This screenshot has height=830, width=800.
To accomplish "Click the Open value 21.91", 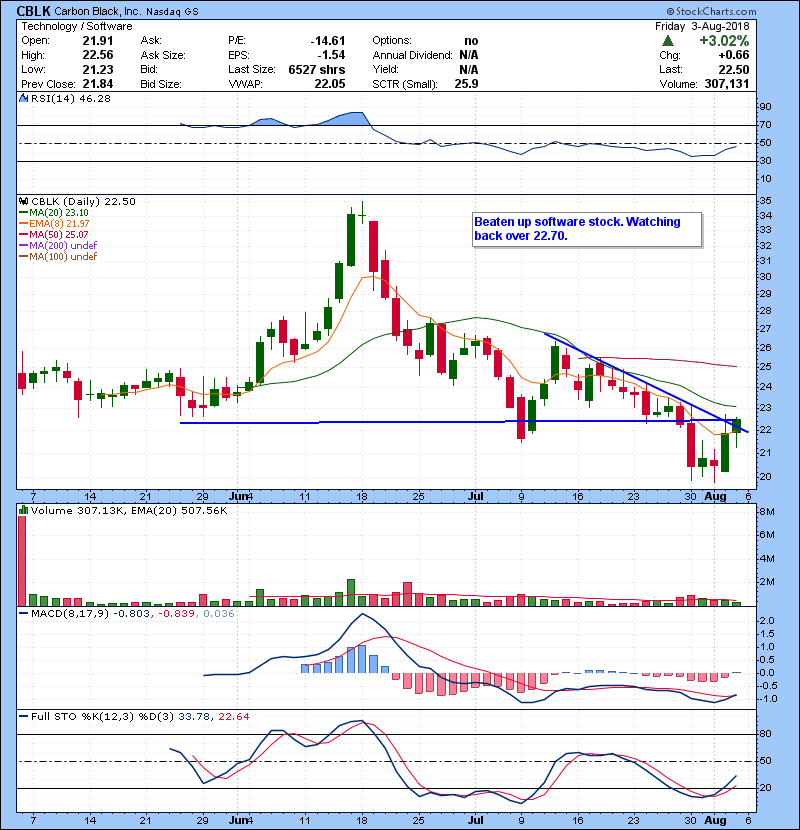I will pyautogui.click(x=98, y=41).
